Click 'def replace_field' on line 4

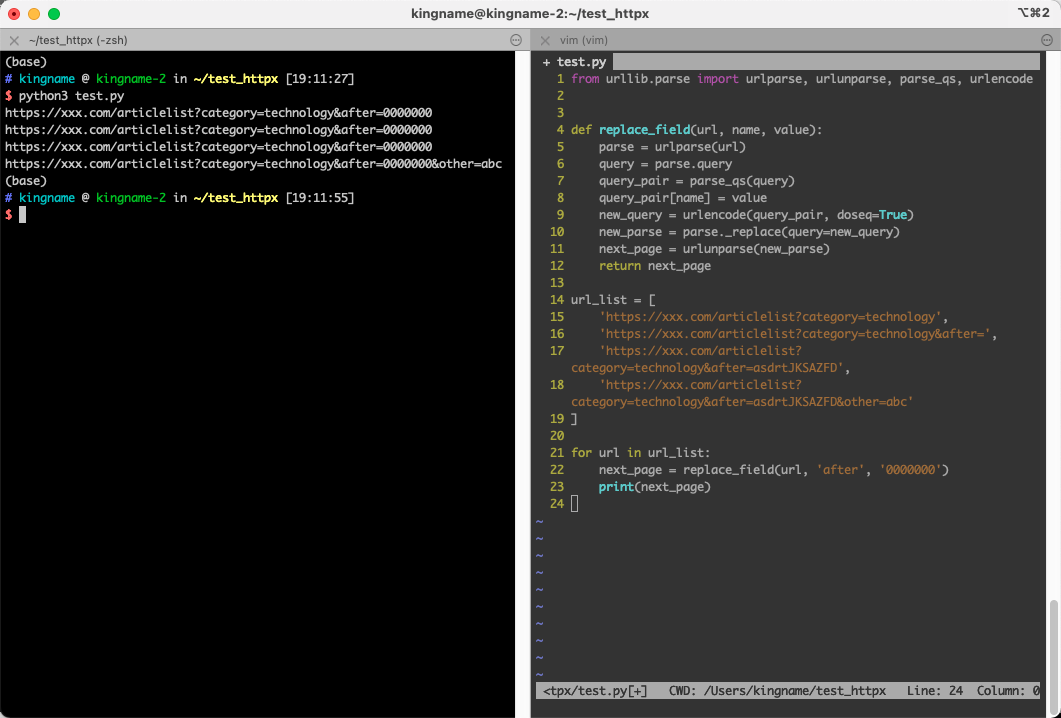pyautogui.click(x=631, y=129)
